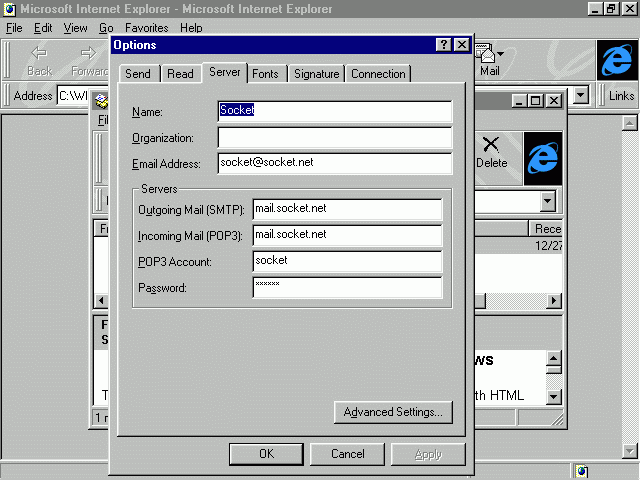
Task: Click the POP3 Account field
Action: 347,262
